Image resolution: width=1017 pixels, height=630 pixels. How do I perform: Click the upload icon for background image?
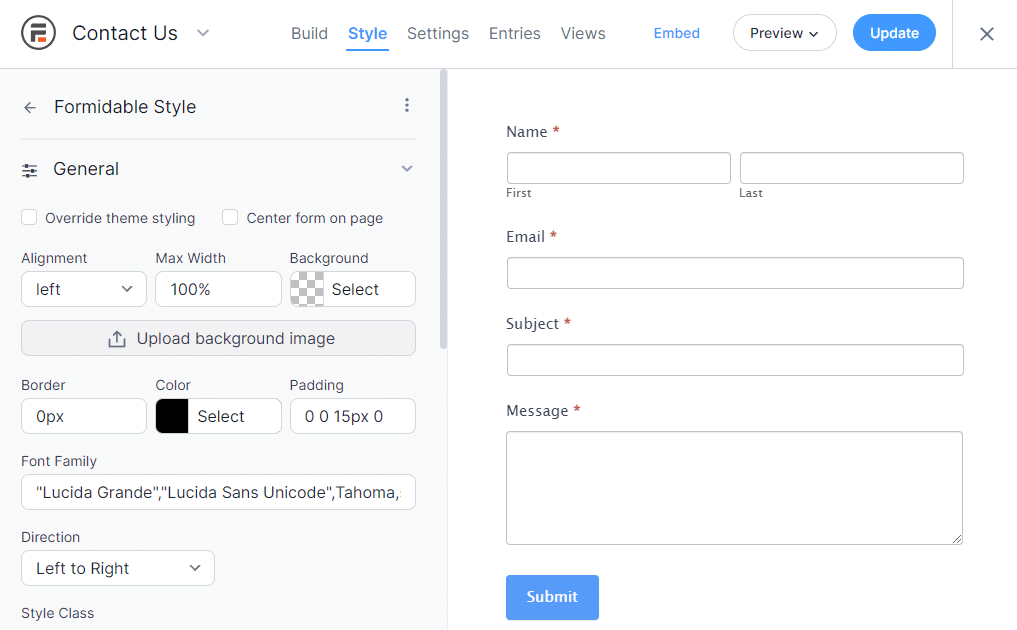117,339
